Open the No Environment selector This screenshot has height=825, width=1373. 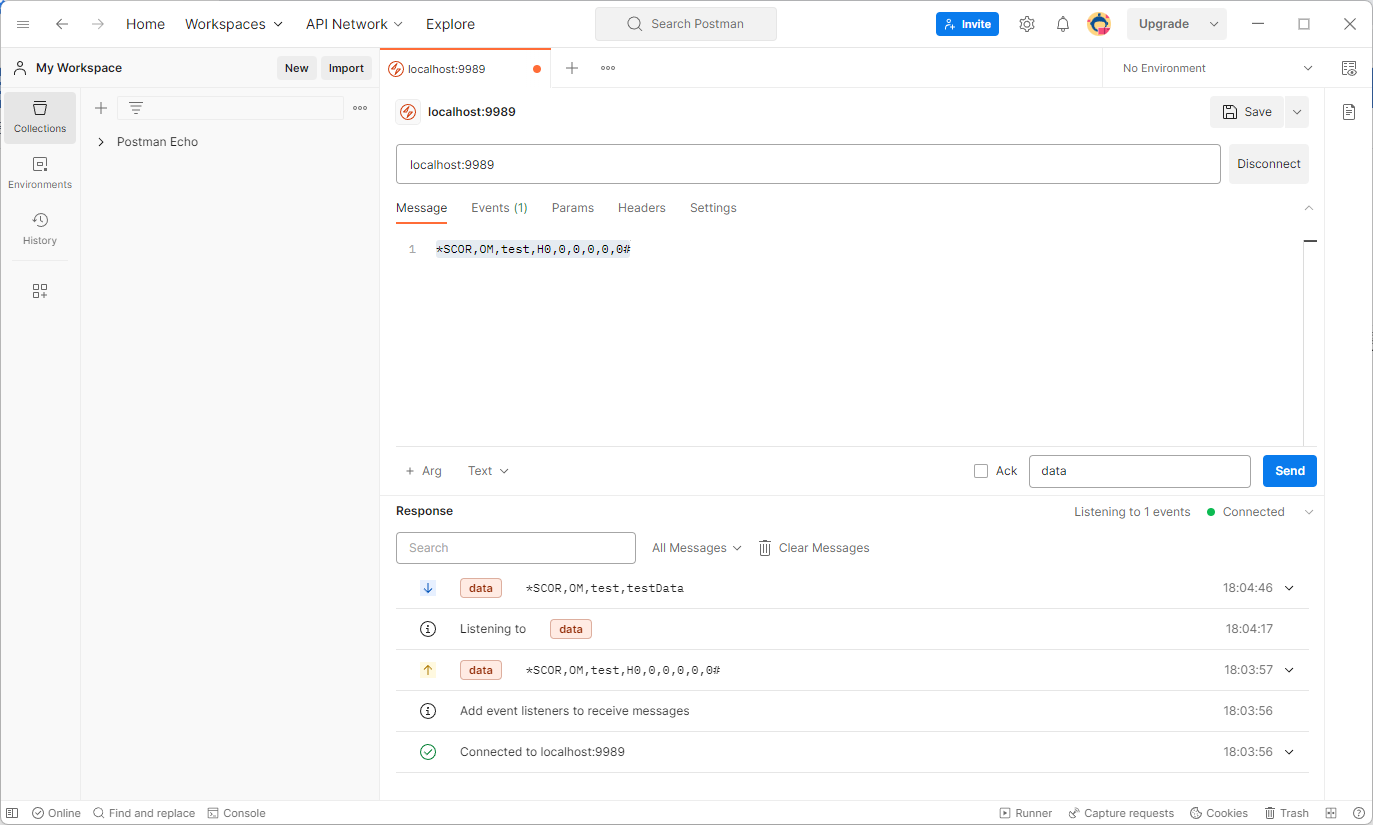[x=1217, y=68]
